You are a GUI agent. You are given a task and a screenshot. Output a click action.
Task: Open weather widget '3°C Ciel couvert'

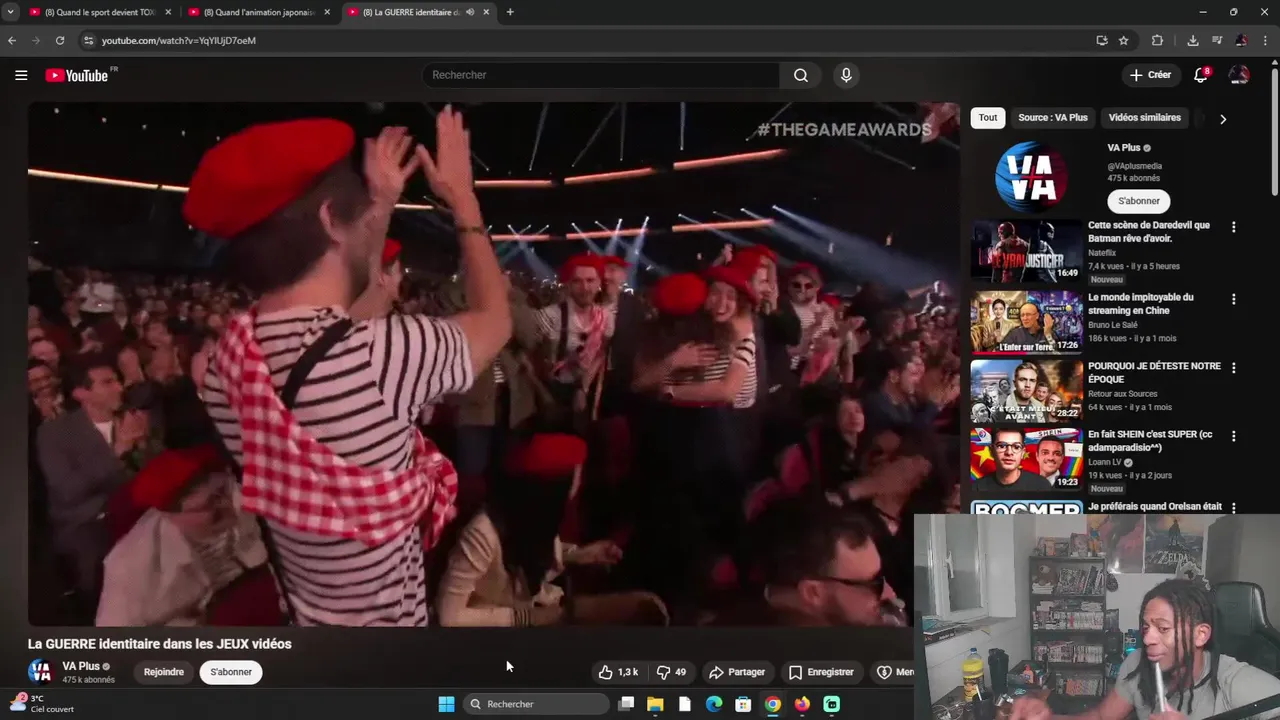pyautogui.click(x=42, y=704)
